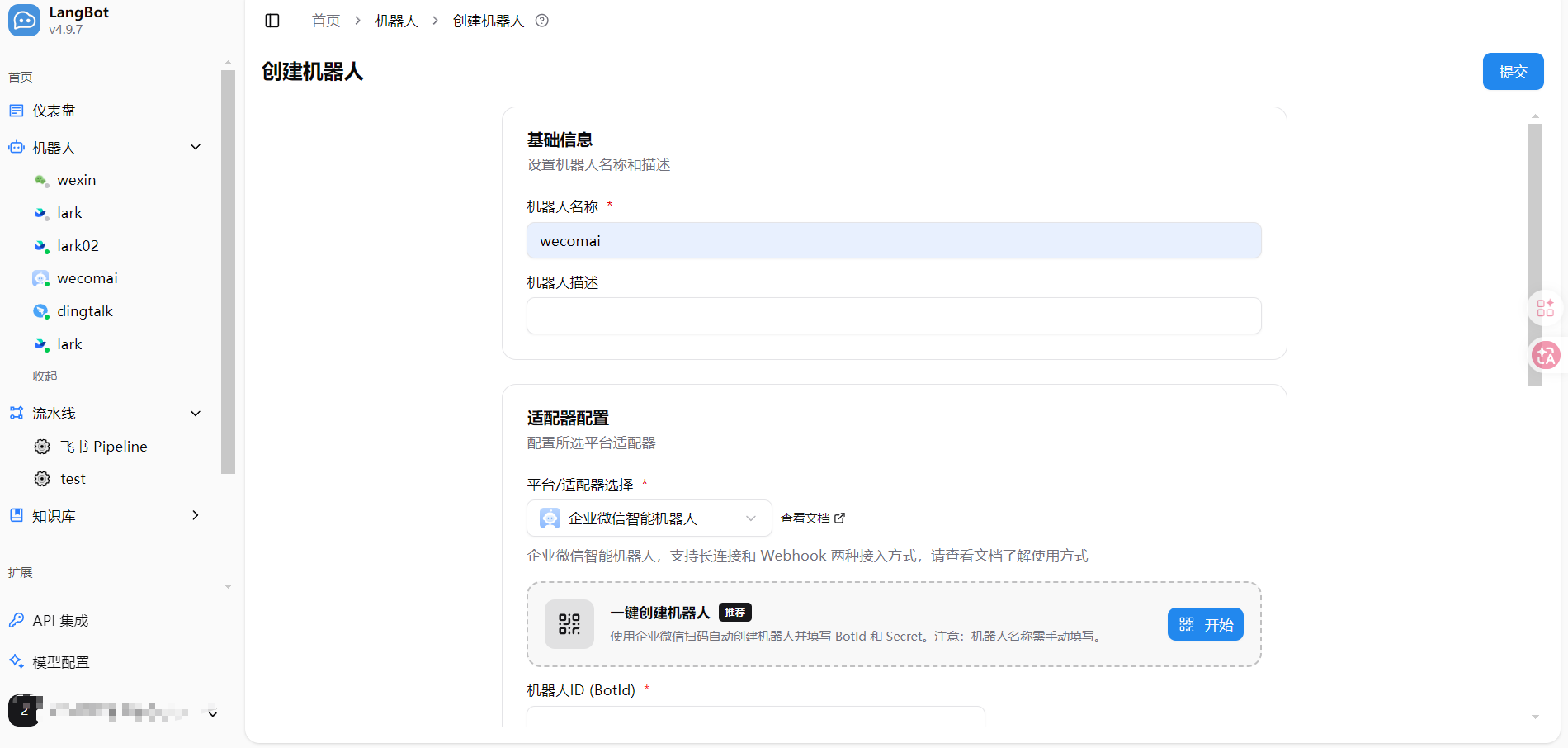Click the user avatar at sidebar bottom
This screenshot has height=748, width=1568.
(x=25, y=710)
